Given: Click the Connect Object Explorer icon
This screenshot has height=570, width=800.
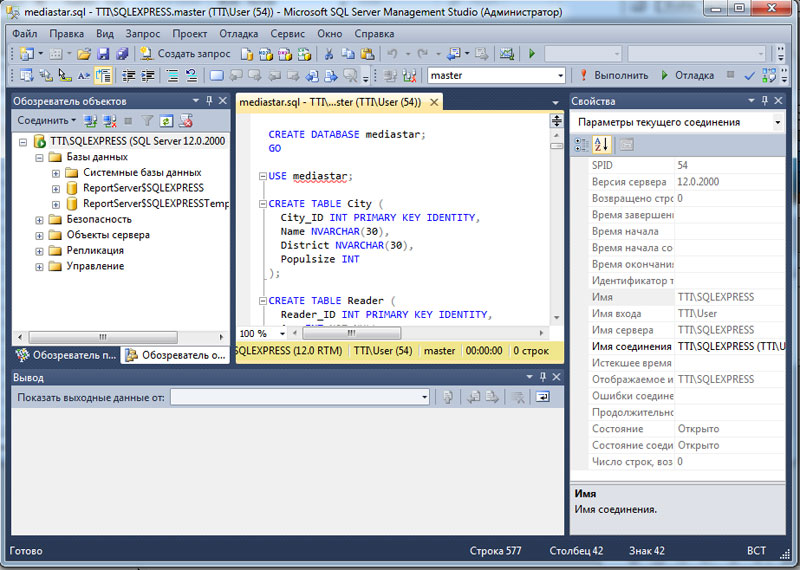Looking at the screenshot, I should (91, 121).
